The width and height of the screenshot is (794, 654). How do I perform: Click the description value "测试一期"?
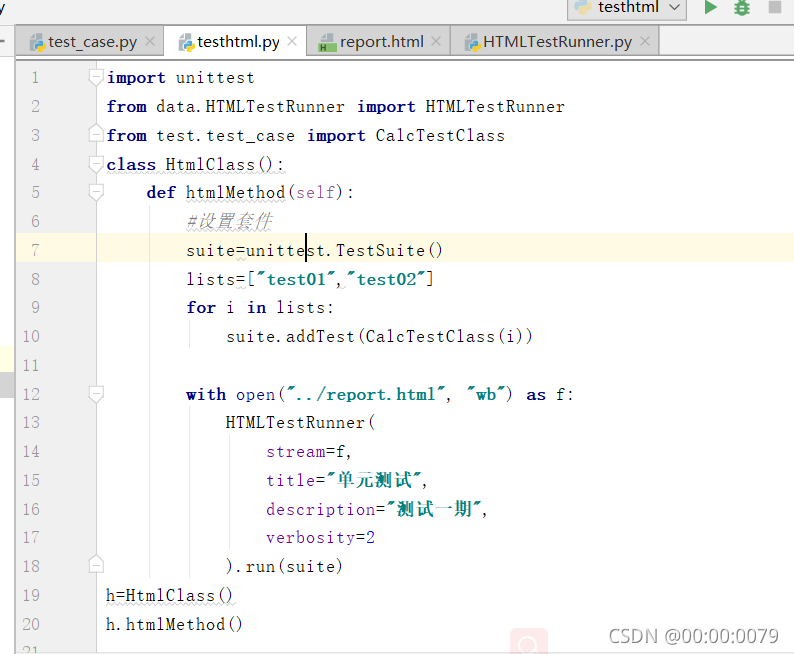click(434, 509)
